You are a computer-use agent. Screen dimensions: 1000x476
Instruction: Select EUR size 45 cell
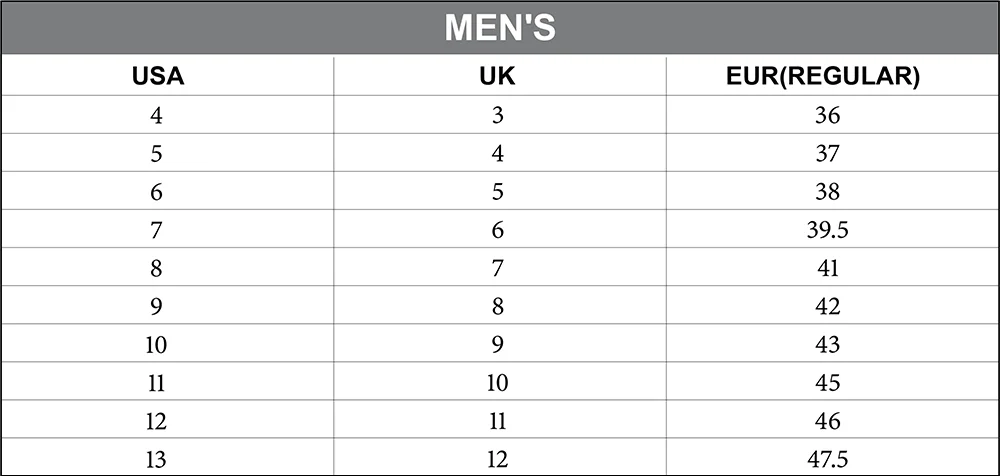click(x=827, y=383)
